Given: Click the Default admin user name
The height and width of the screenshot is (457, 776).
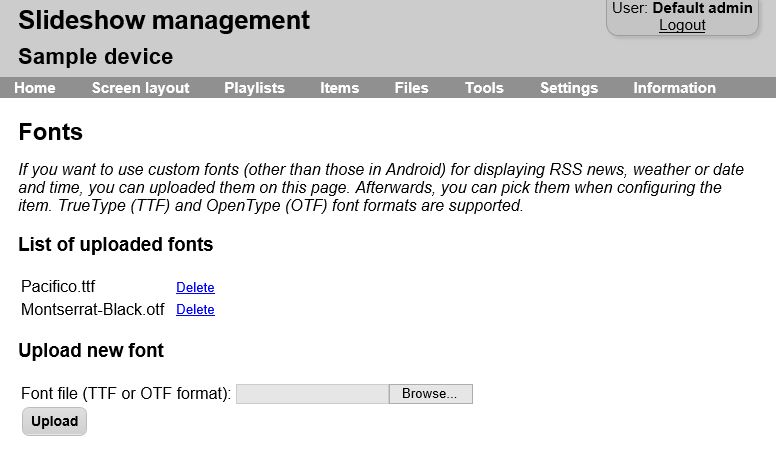Looking at the screenshot, I should point(702,8).
